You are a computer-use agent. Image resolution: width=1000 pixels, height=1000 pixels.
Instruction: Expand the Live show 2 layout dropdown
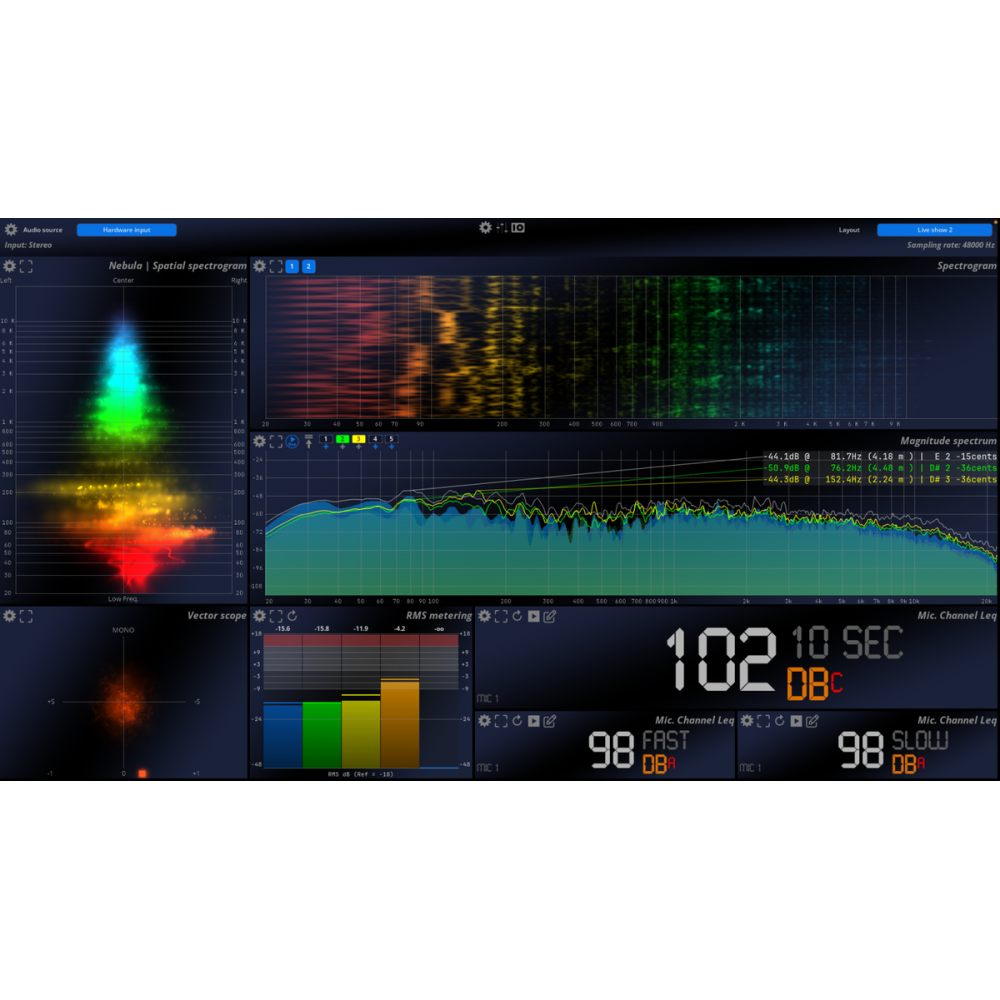[x=934, y=230]
